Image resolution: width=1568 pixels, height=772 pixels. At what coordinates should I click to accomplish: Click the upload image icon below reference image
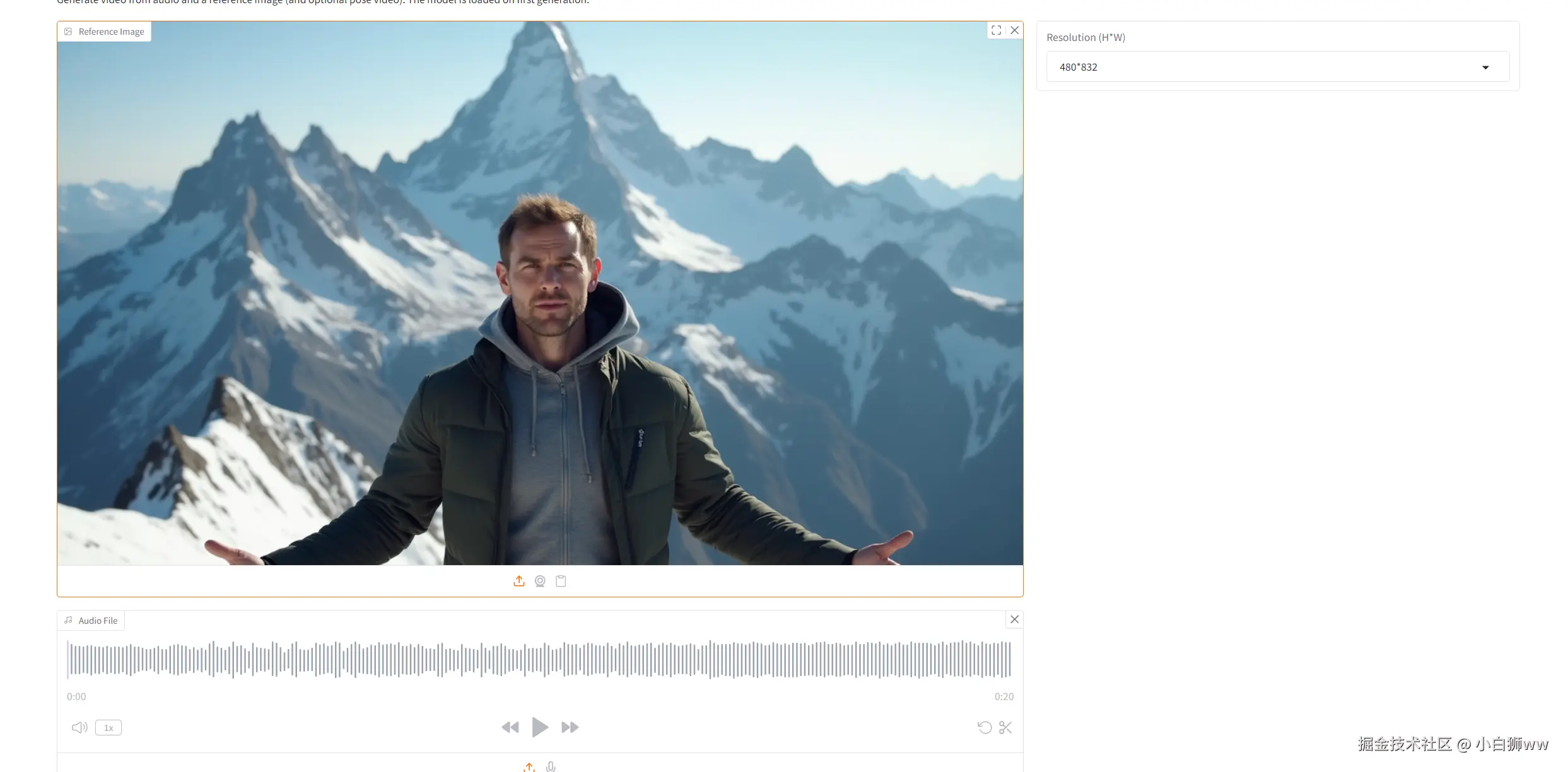(518, 581)
